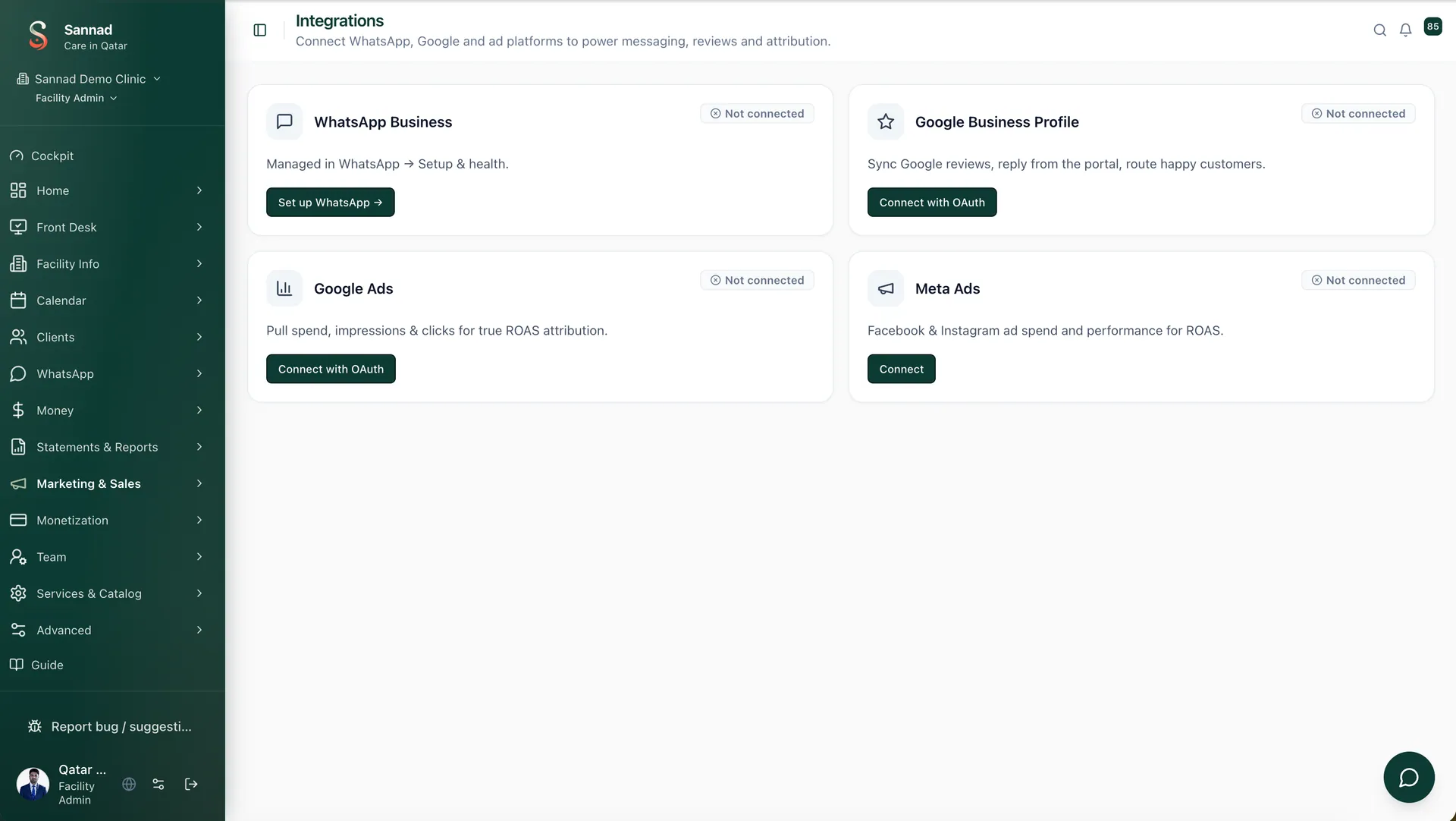The height and width of the screenshot is (821, 1456).
Task: Open the Facility Admin role dropdown
Action: [x=76, y=98]
